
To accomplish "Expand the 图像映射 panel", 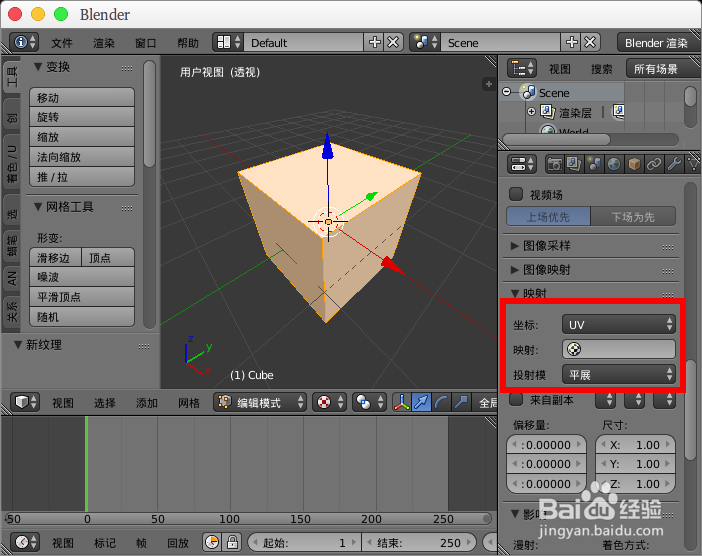I will [515, 269].
